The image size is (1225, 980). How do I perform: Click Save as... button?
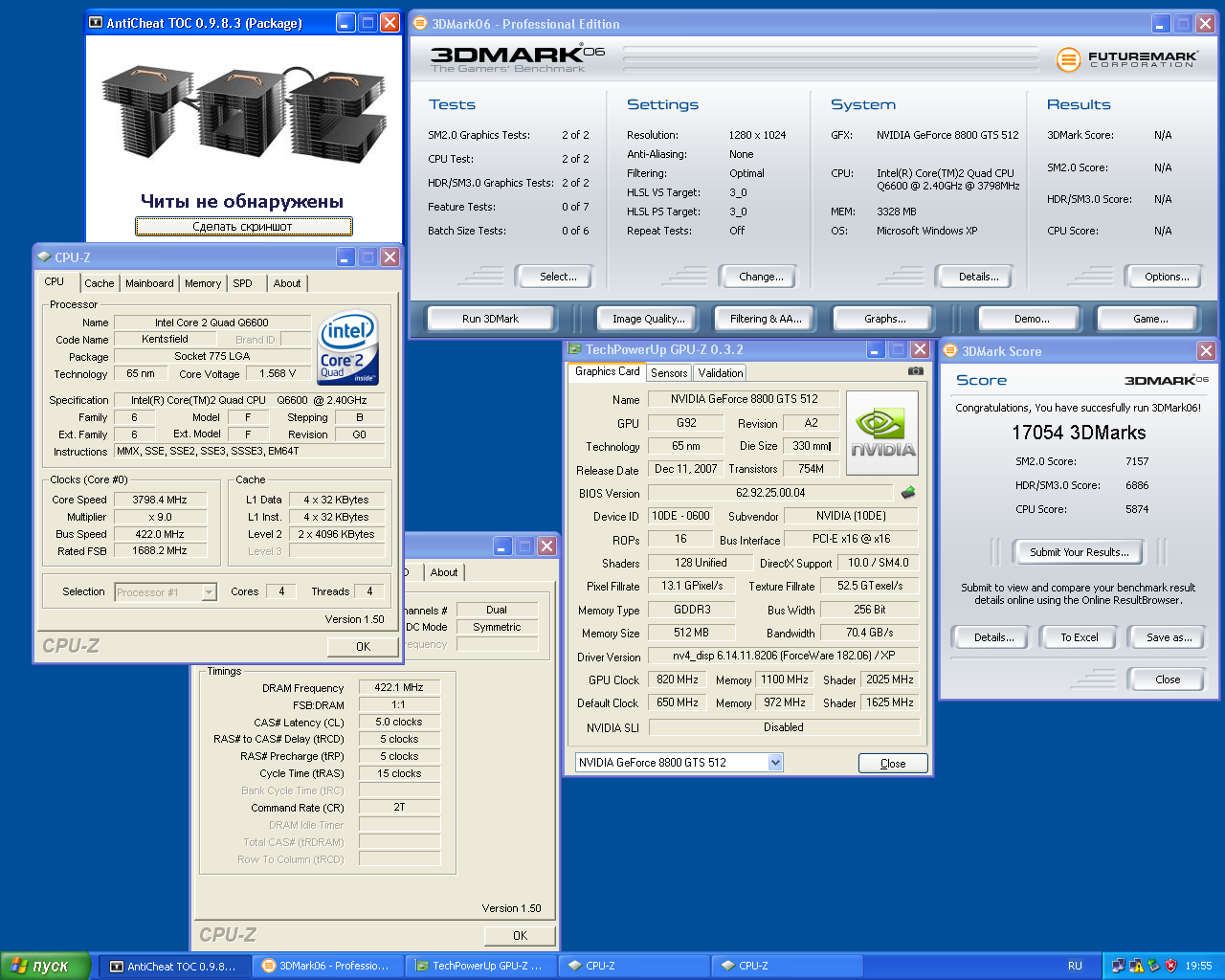(x=1169, y=637)
